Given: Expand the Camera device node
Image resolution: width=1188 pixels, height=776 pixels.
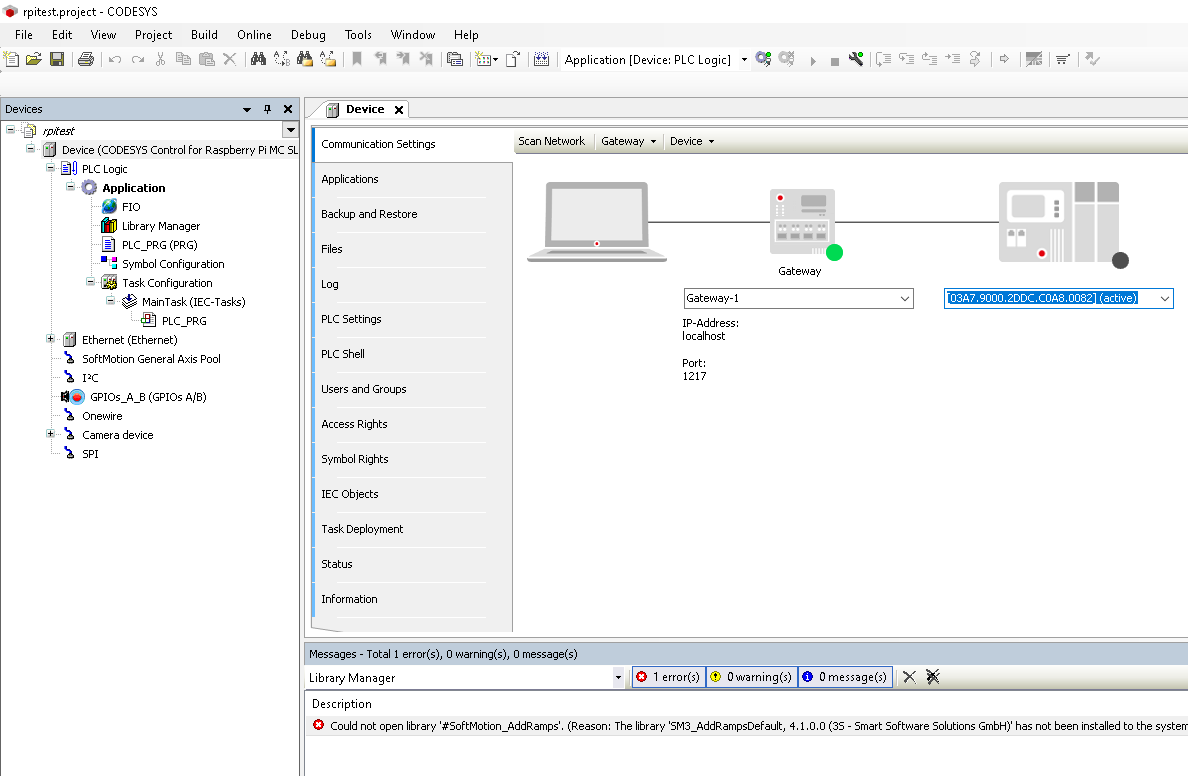Looking at the screenshot, I should click(x=50, y=433).
